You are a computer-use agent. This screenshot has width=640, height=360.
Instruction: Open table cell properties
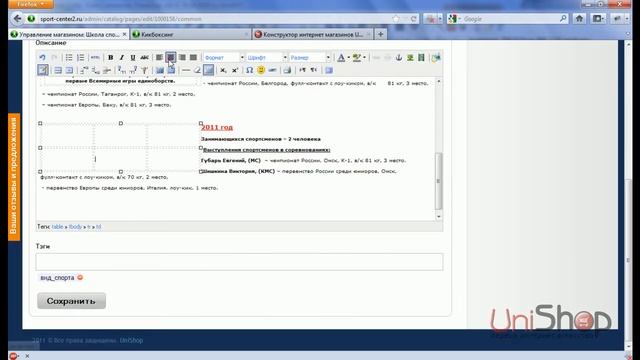[x=69, y=70]
